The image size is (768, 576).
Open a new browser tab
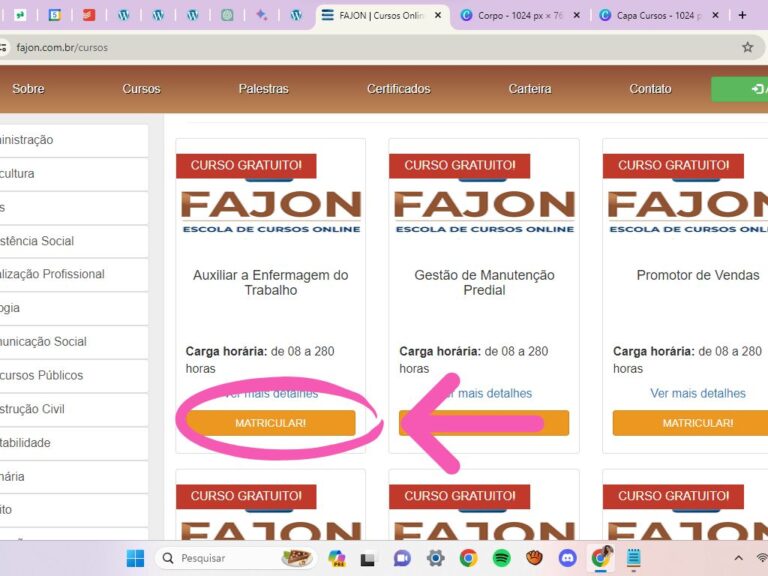[x=743, y=16]
